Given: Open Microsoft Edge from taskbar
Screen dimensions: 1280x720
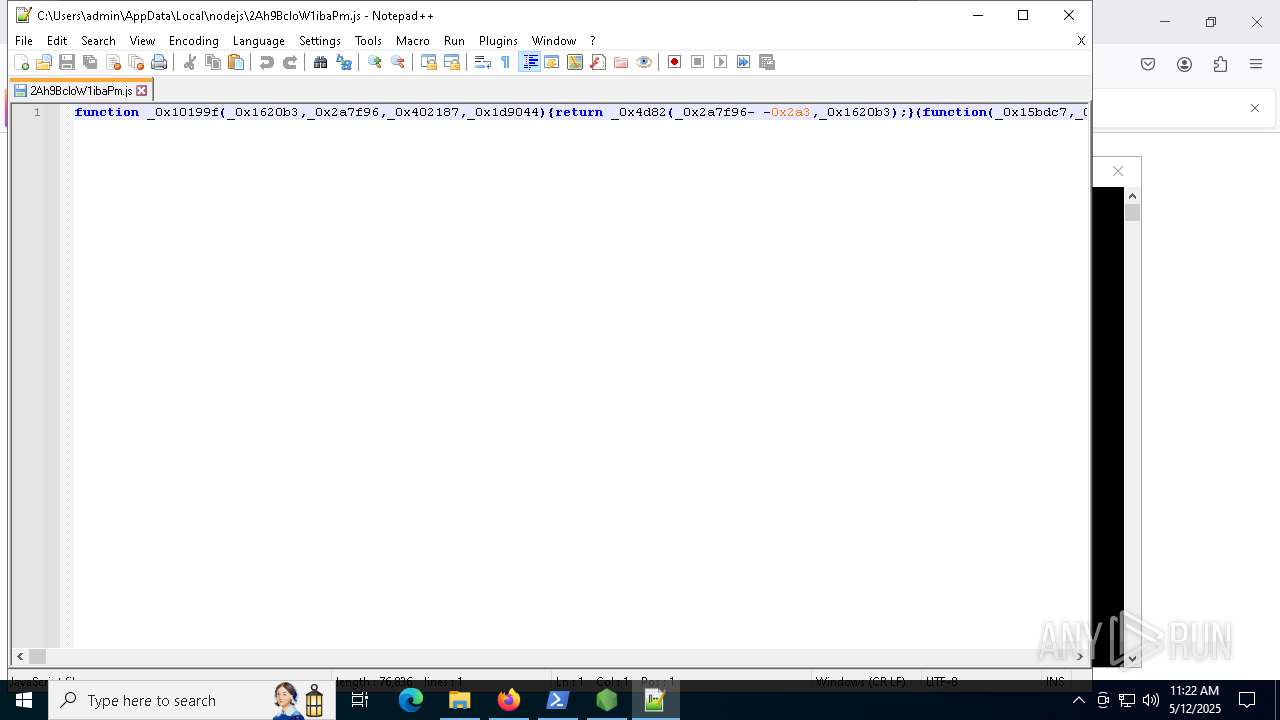Looking at the screenshot, I should click(x=411, y=700).
